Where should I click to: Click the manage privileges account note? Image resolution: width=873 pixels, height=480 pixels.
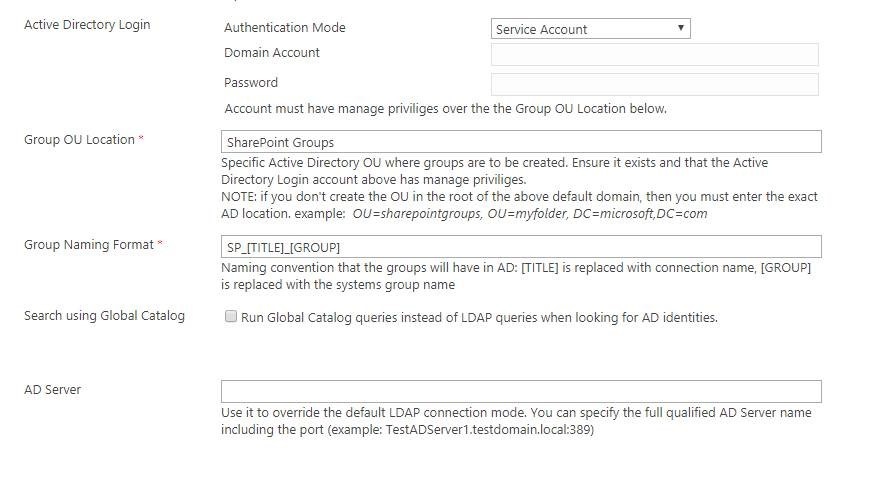(445, 108)
